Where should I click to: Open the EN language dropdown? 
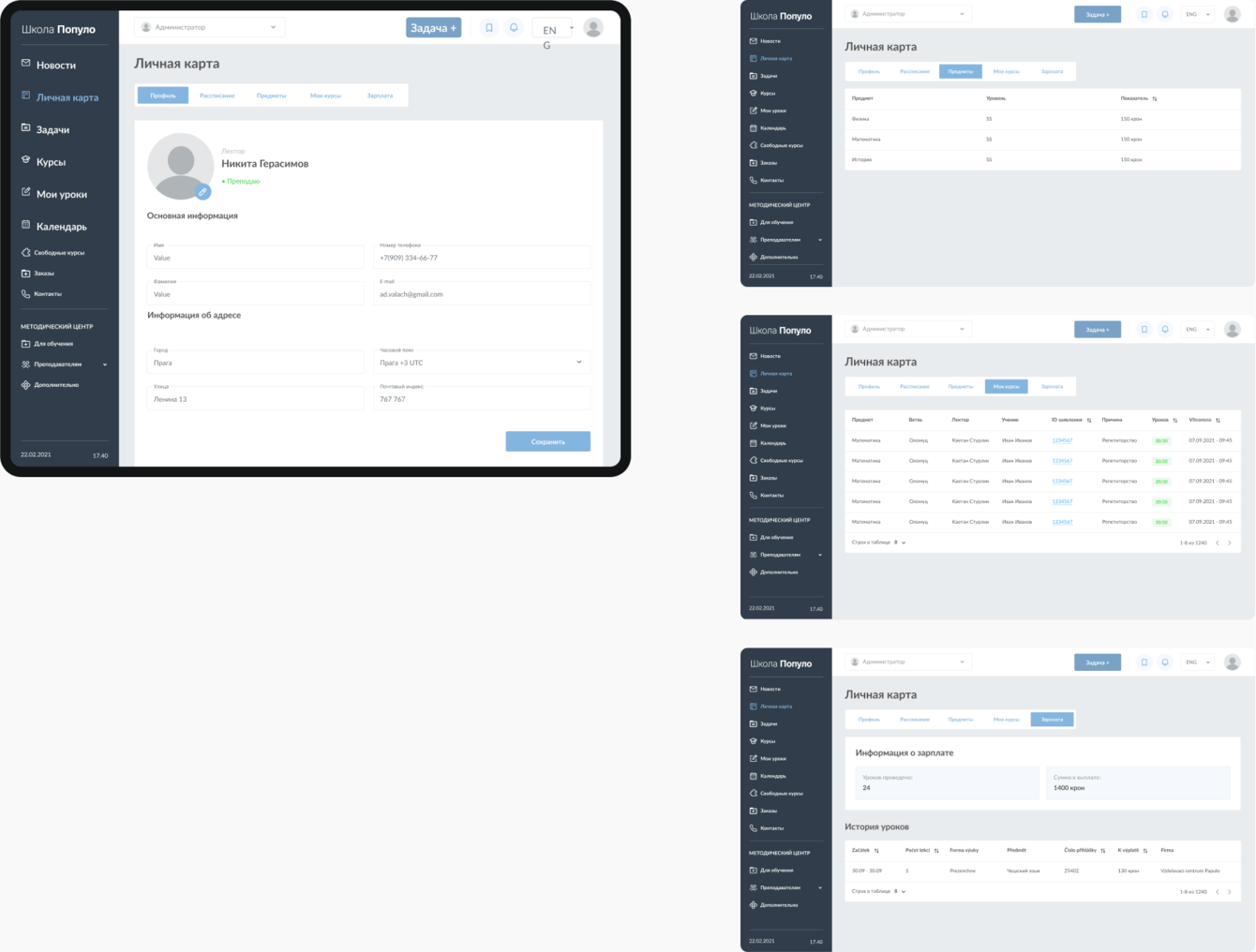(x=553, y=29)
